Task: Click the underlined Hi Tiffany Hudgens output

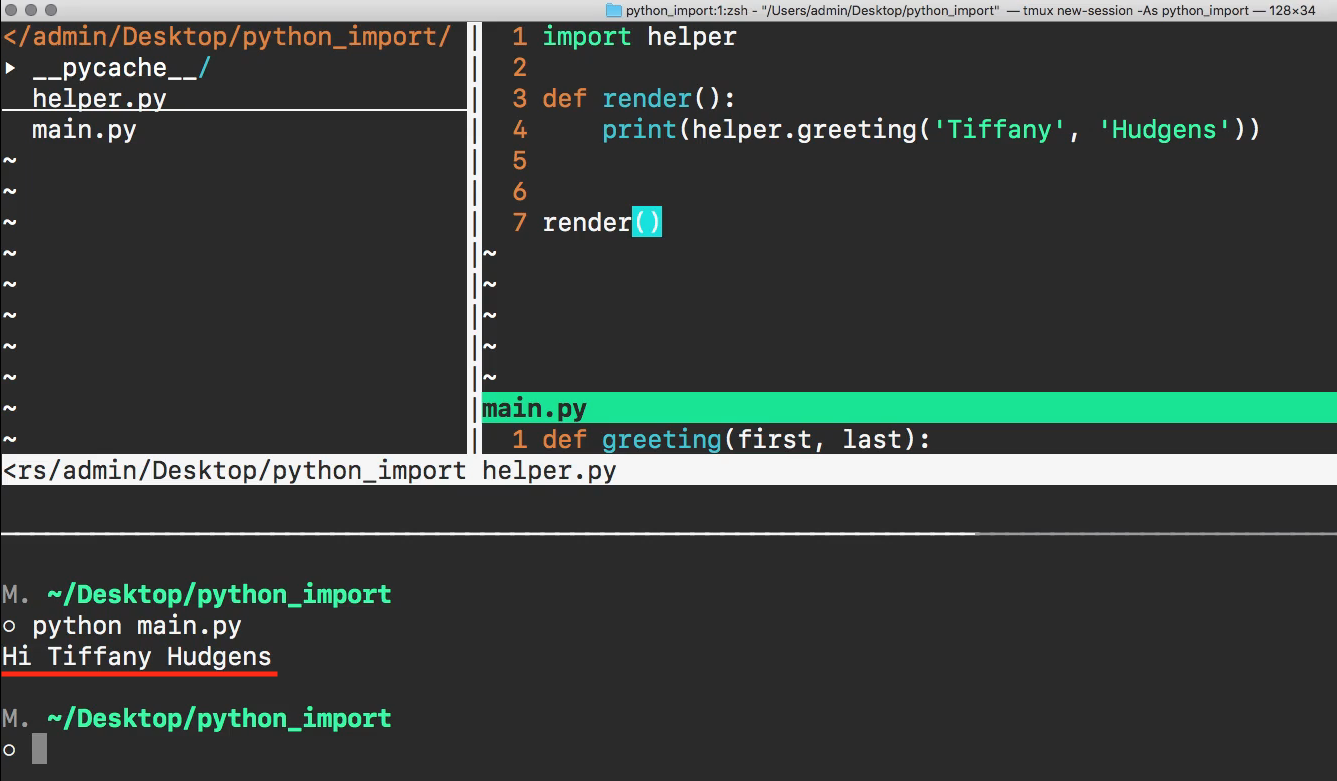Action: point(137,657)
